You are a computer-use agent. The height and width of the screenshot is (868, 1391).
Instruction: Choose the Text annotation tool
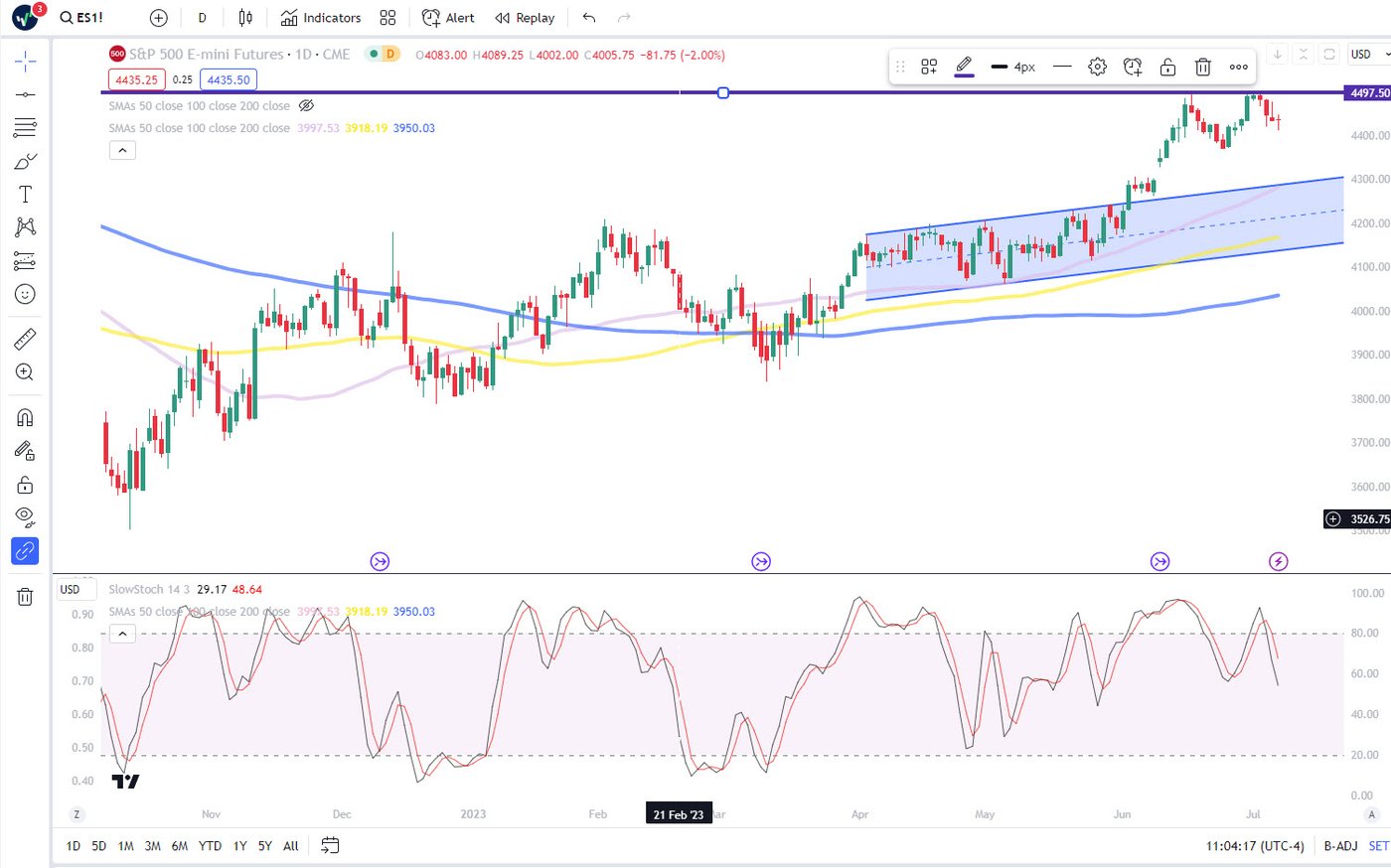[25, 195]
